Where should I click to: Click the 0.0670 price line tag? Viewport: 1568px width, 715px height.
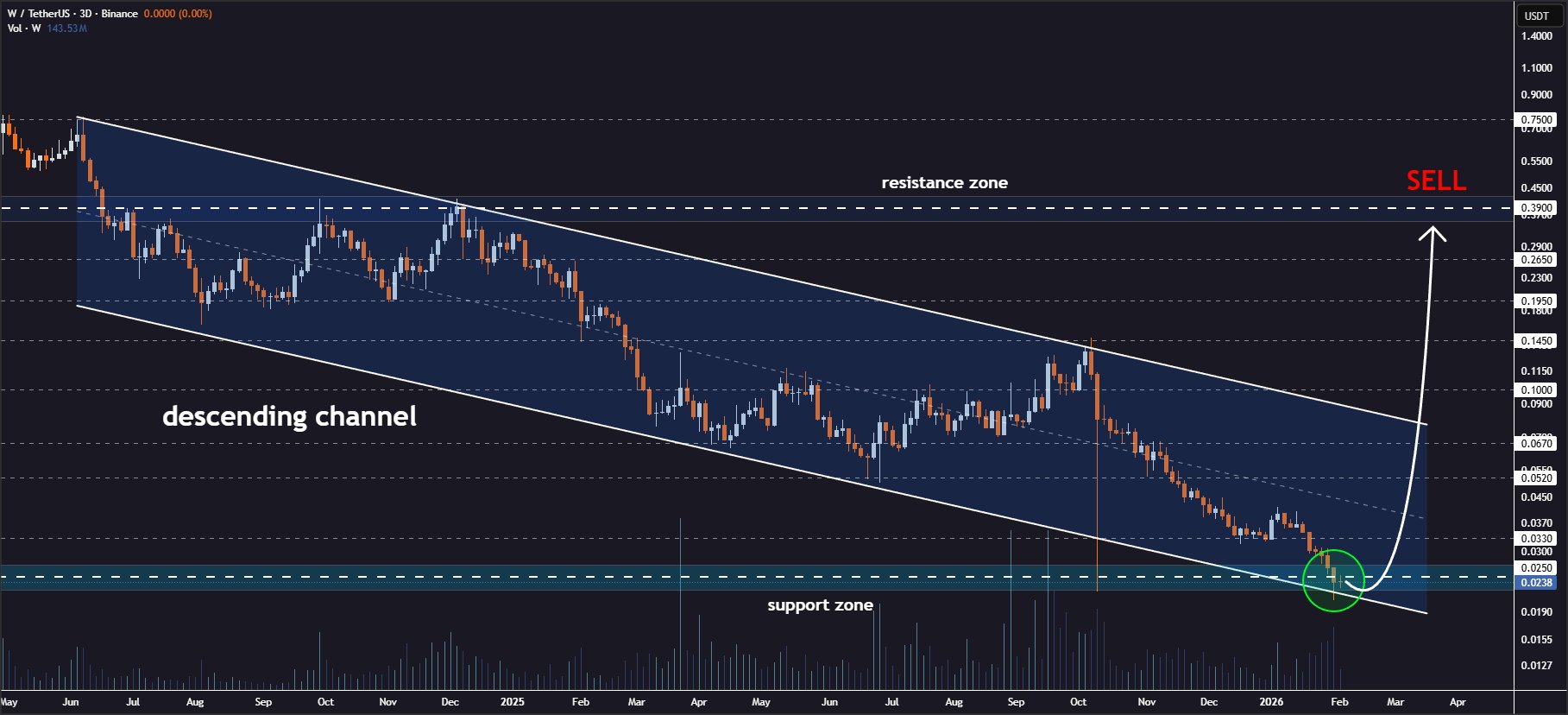[x=1536, y=444]
